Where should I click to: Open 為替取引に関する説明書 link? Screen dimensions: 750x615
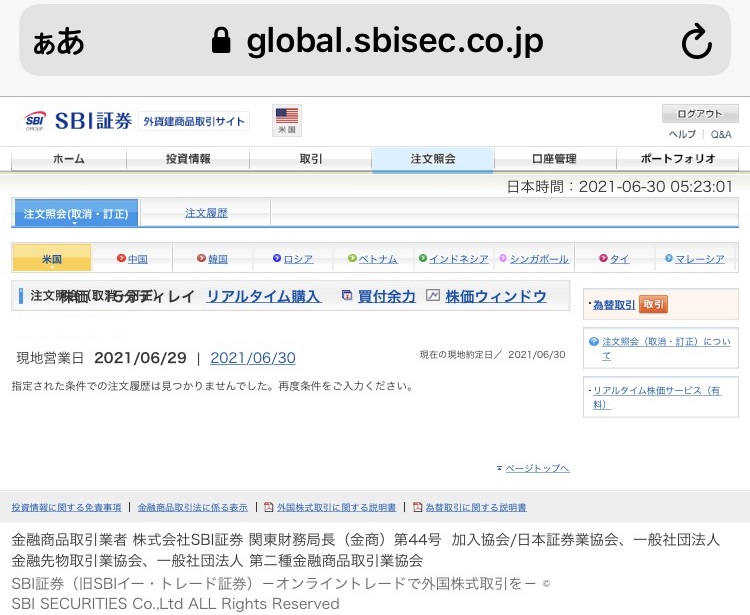(476, 507)
